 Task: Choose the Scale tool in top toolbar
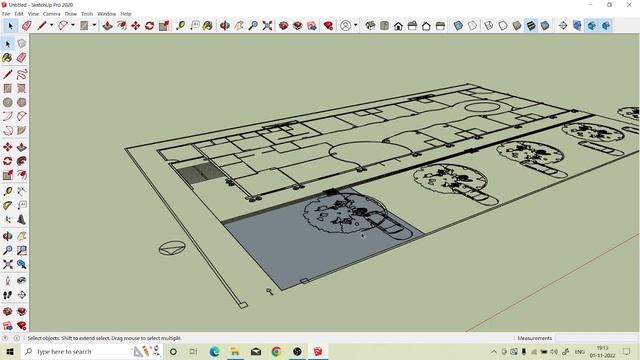coord(164,26)
